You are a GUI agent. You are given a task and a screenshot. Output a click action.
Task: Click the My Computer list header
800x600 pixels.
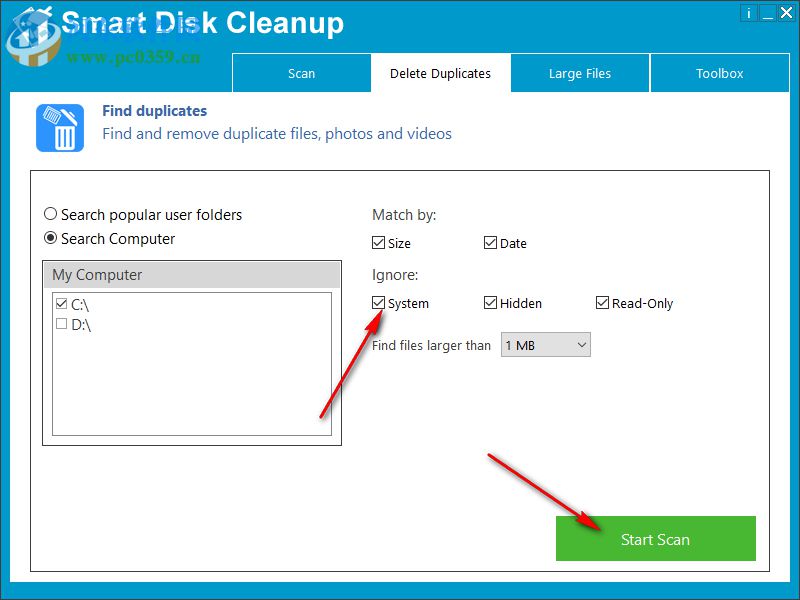pyautogui.click(x=190, y=274)
